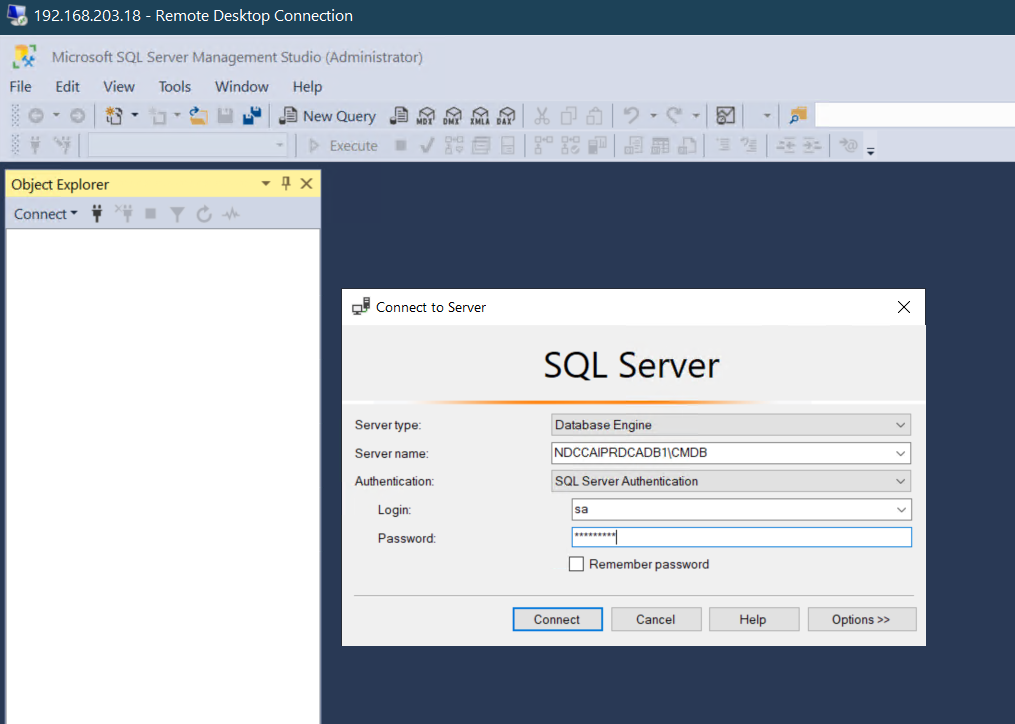Click the New Project icon in toolbar
The height and width of the screenshot is (724, 1015).
(x=115, y=116)
